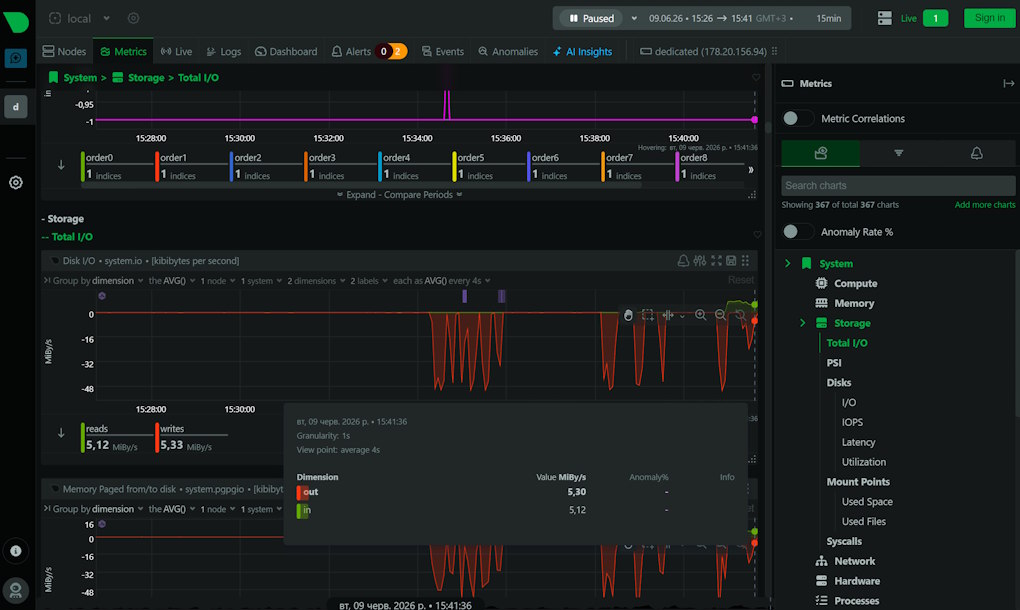Open Disk I/O chart settings sliders icon
Image resolution: width=1020 pixels, height=610 pixels.
(x=700, y=261)
